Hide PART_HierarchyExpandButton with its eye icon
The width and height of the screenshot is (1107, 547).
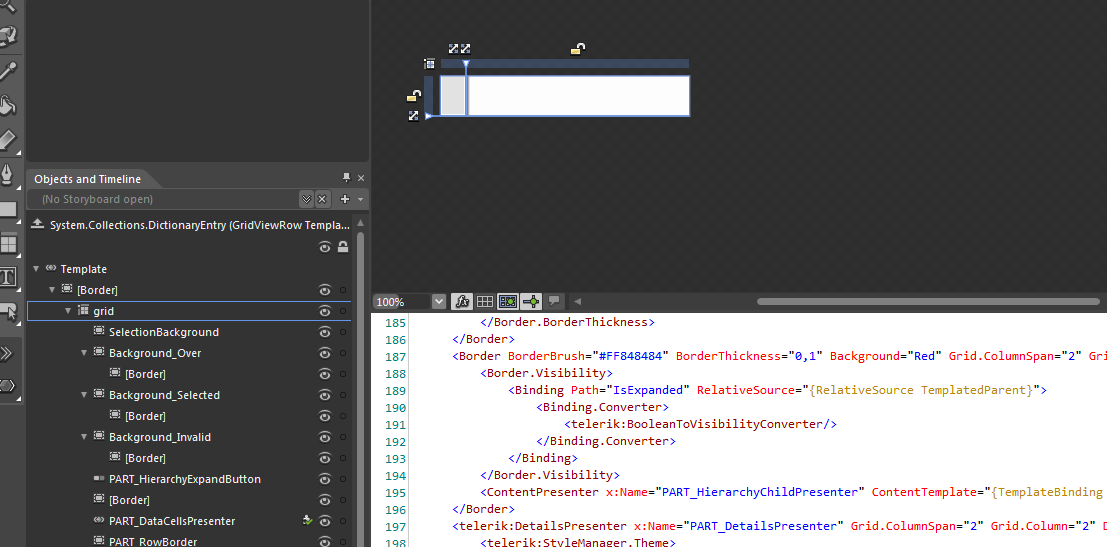(325, 479)
